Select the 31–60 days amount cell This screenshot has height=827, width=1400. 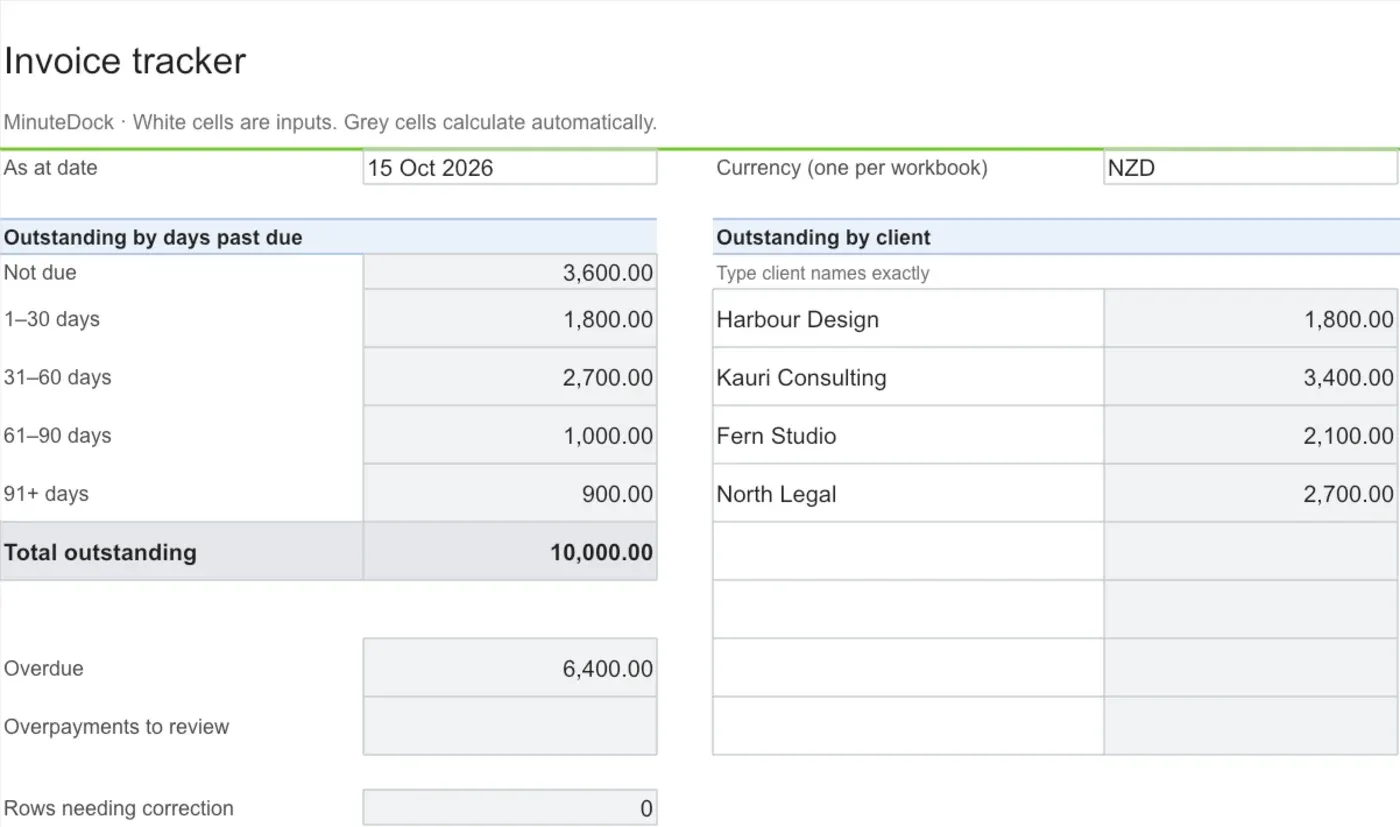(x=510, y=377)
